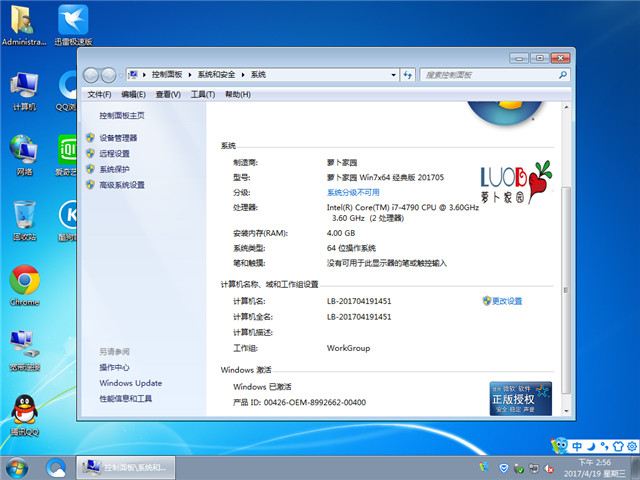The width and height of the screenshot is (640, 480).
Task: Open the 系统分级不可用 link
Action: tap(353, 192)
